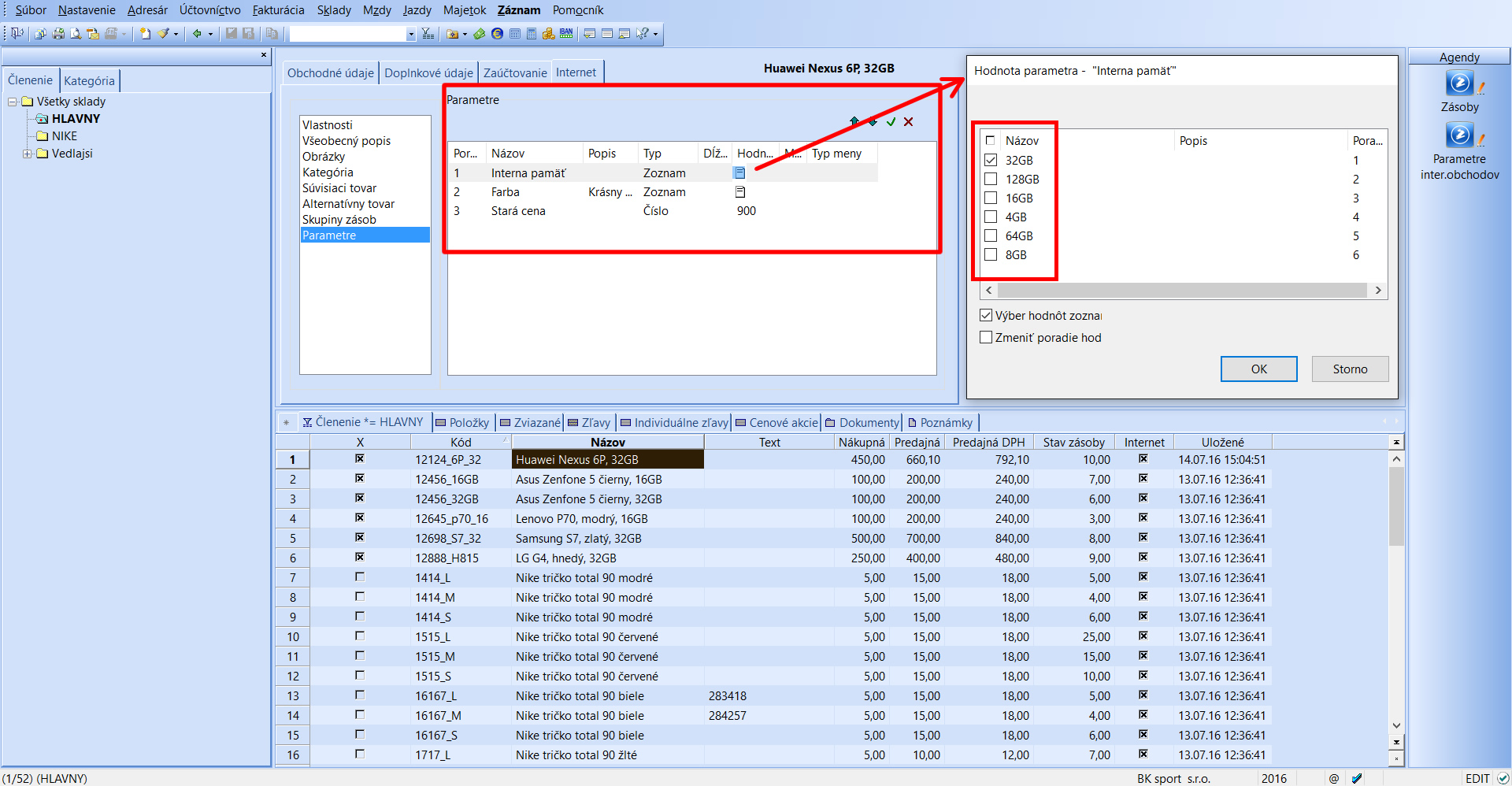Click the @ icon in status bar

1334,778
